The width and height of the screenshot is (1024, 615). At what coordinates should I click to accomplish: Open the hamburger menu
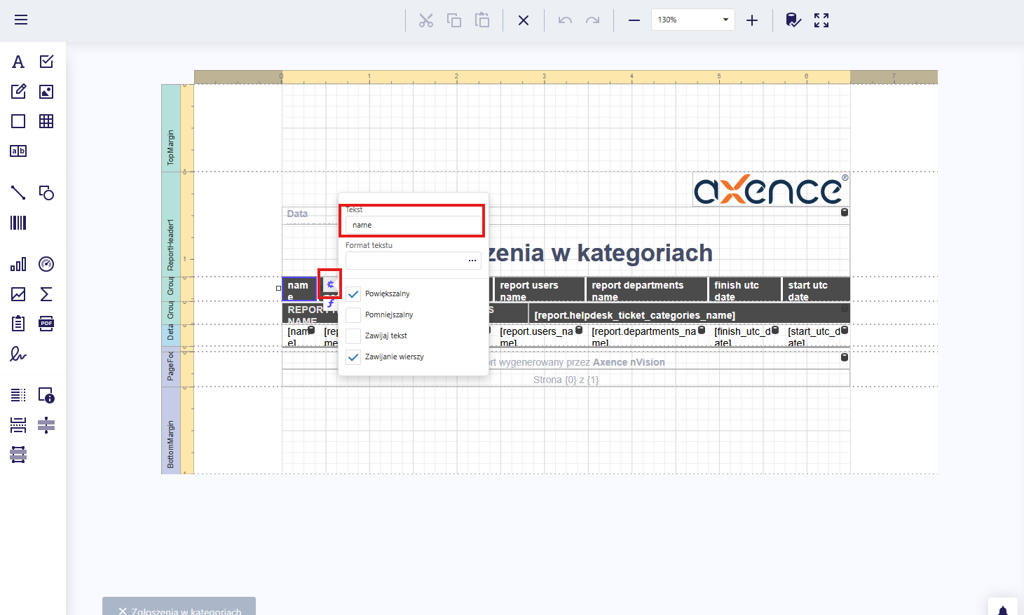coord(21,20)
